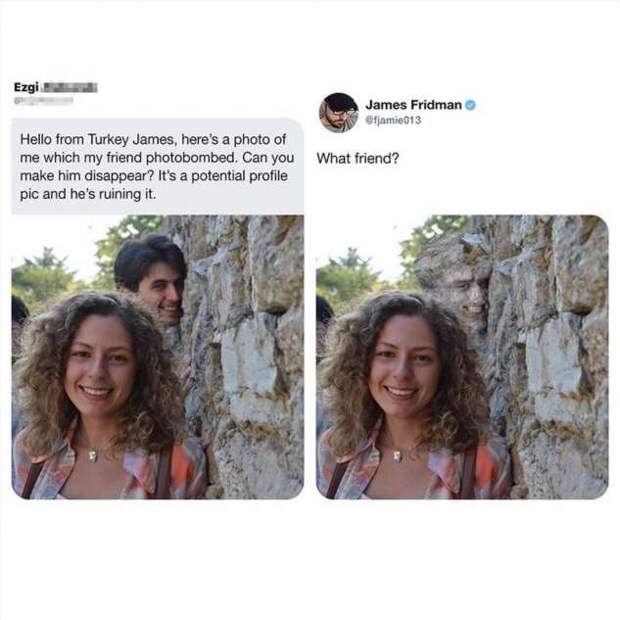Click the blue verified badge
The image size is (620, 620).
[x=470, y=105]
